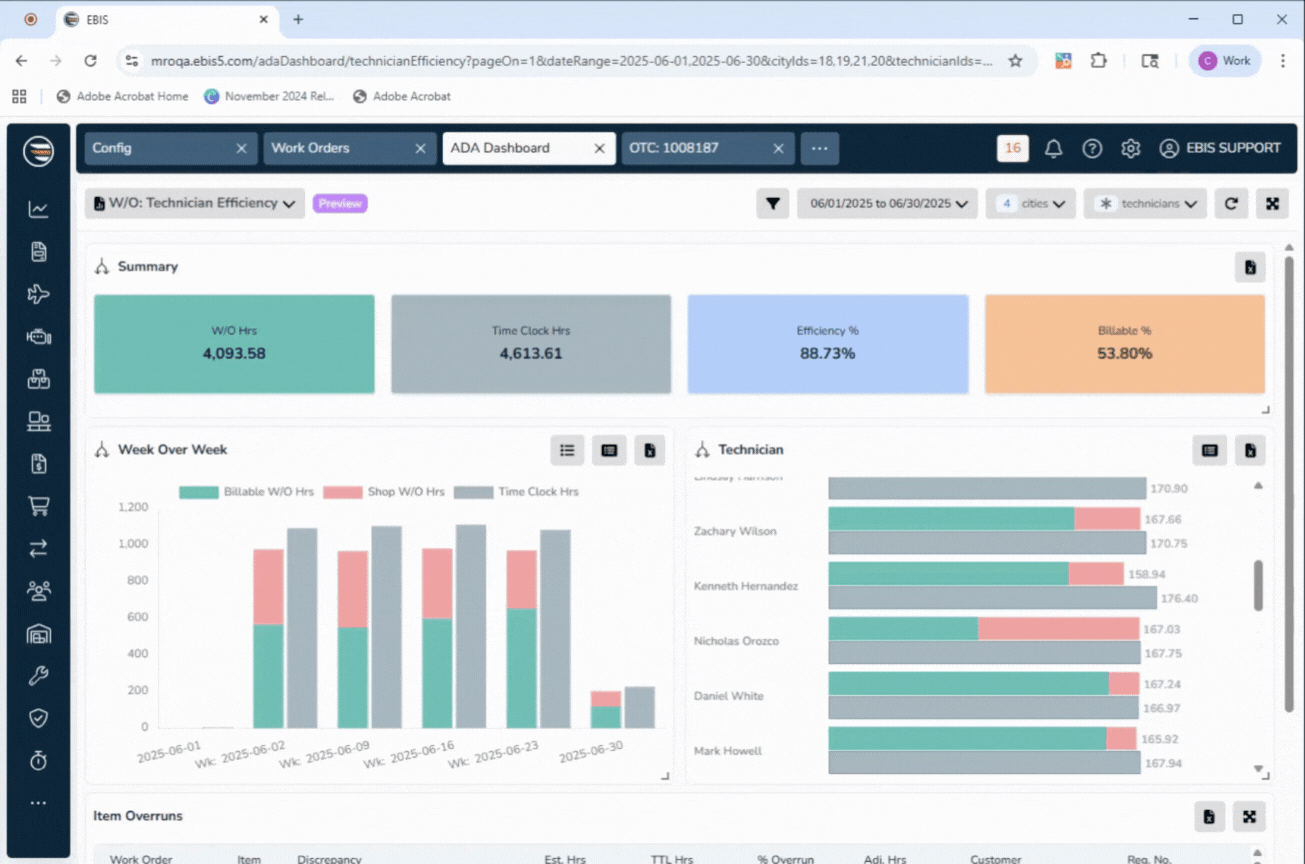Screen dimensions: 1305x864
Task: Click the EBIS SUPPORT account button
Action: pos(1220,148)
